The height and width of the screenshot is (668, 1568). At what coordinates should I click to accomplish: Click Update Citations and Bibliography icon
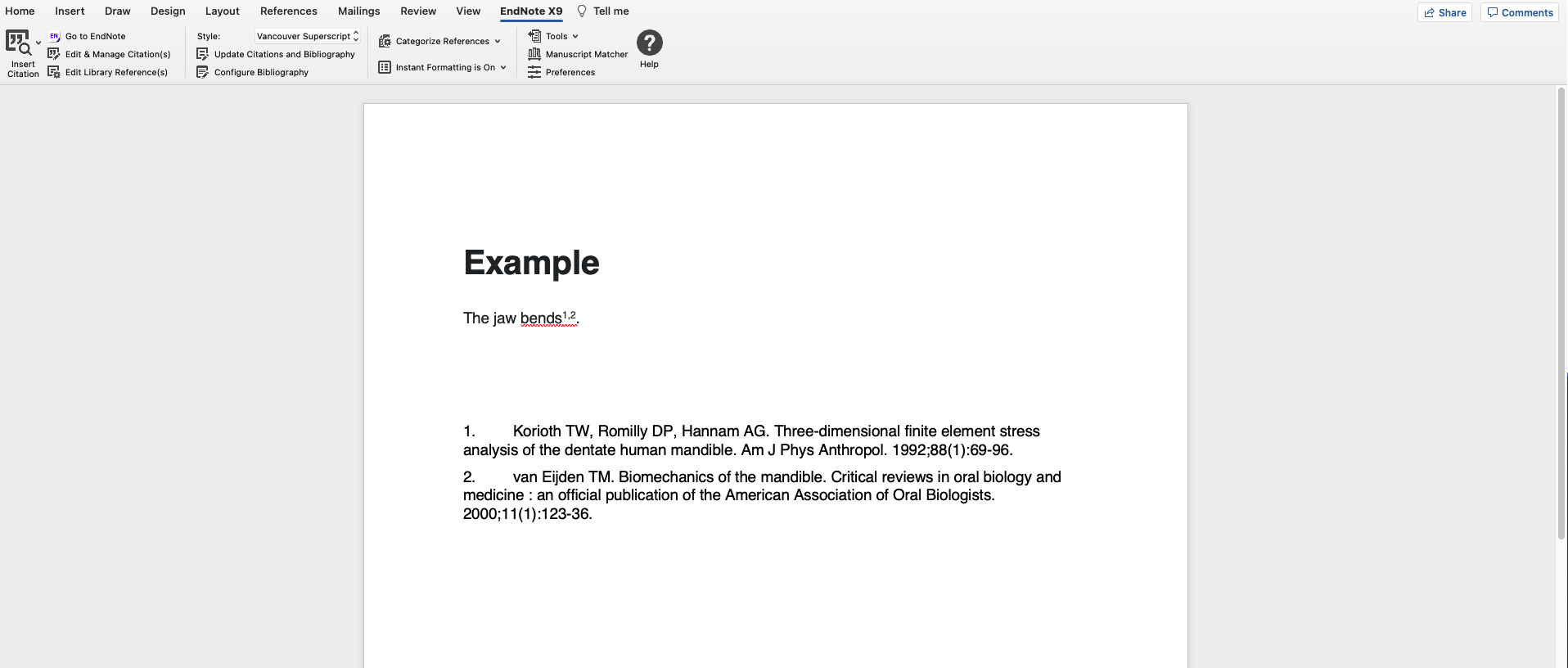tap(202, 54)
